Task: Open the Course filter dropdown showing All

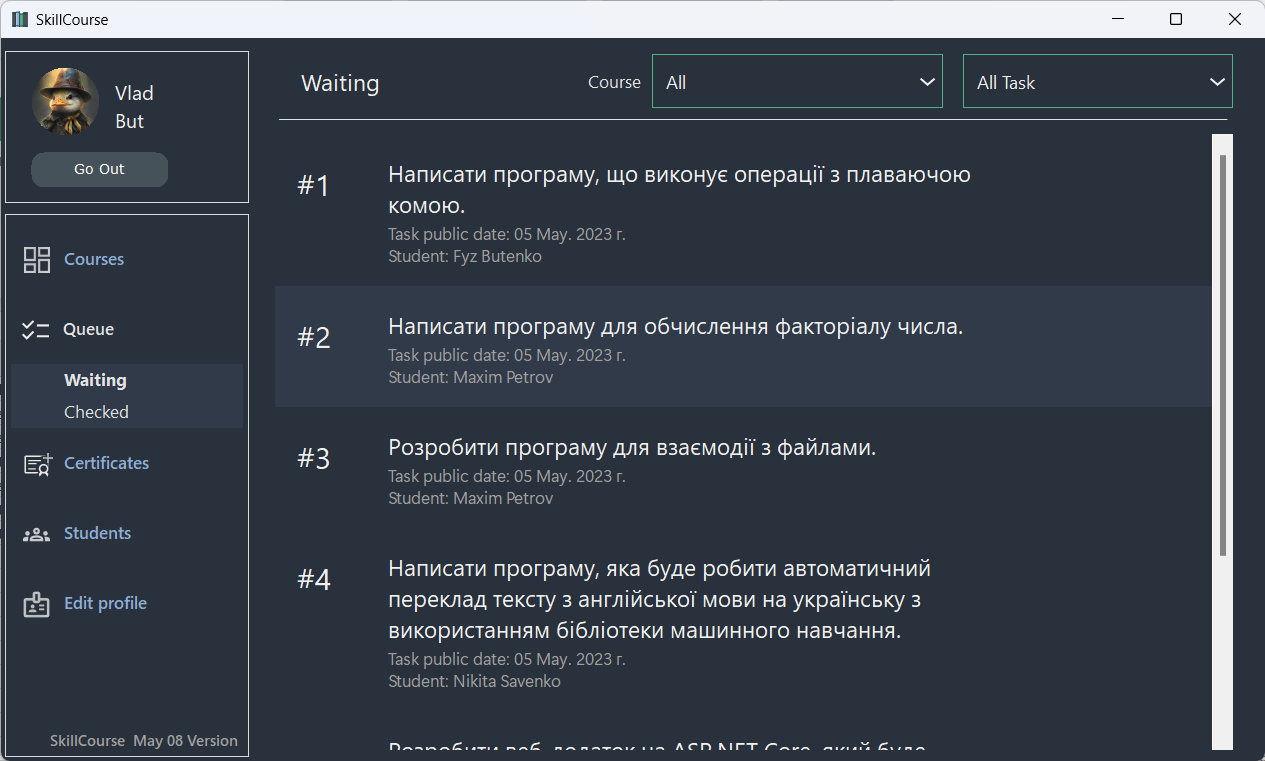Action: [797, 81]
